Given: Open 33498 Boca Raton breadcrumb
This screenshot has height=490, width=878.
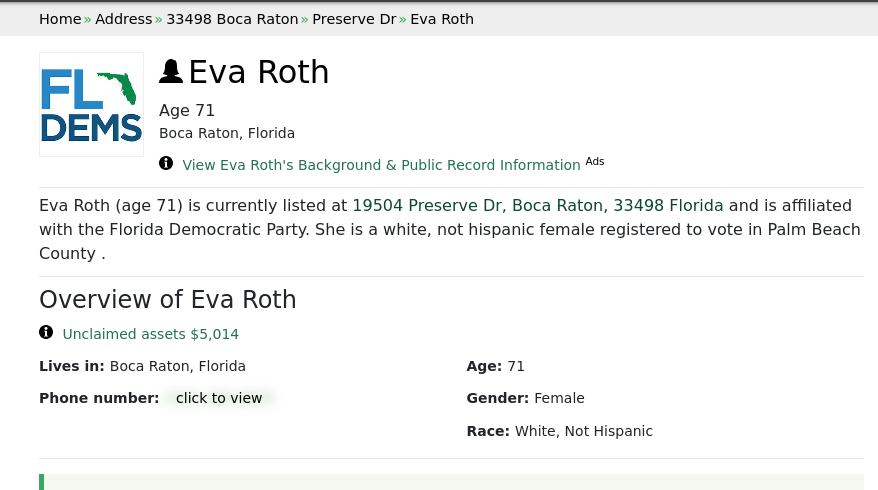Looking at the screenshot, I should pyautogui.click(x=232, y=19).
